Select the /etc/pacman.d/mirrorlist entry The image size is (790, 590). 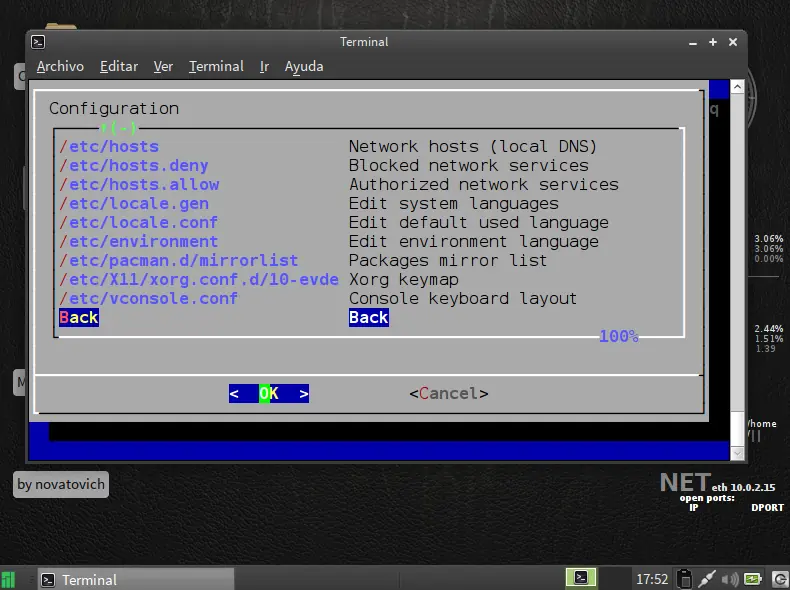[178, 260]
